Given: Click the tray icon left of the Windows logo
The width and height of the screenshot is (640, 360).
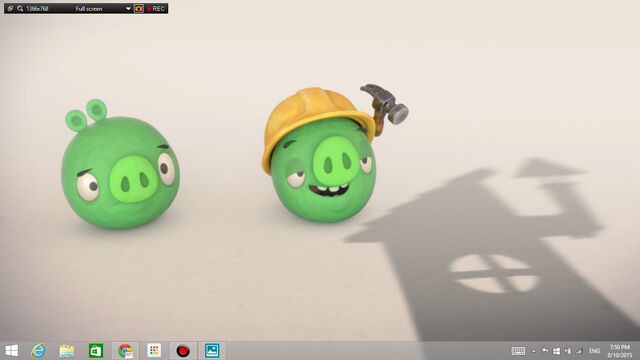Looking at the screenshot, I should point(545,351).
